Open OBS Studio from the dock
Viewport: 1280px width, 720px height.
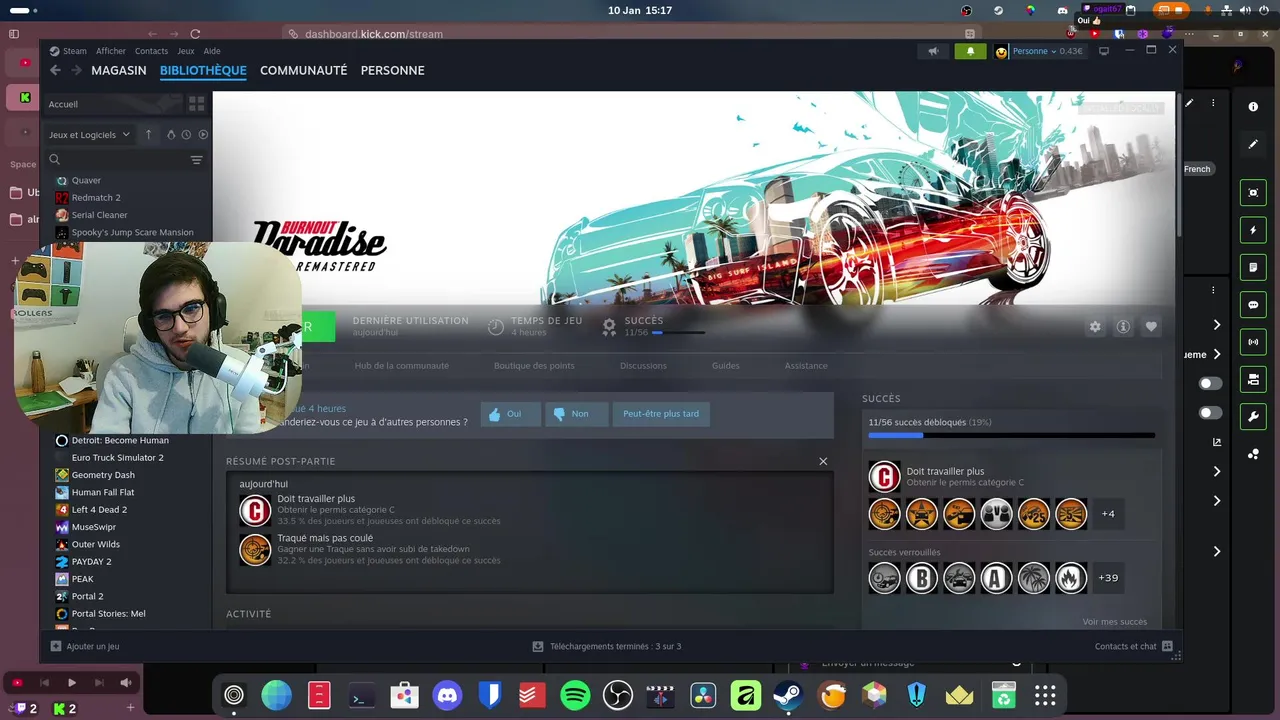[x=618, y=695]
